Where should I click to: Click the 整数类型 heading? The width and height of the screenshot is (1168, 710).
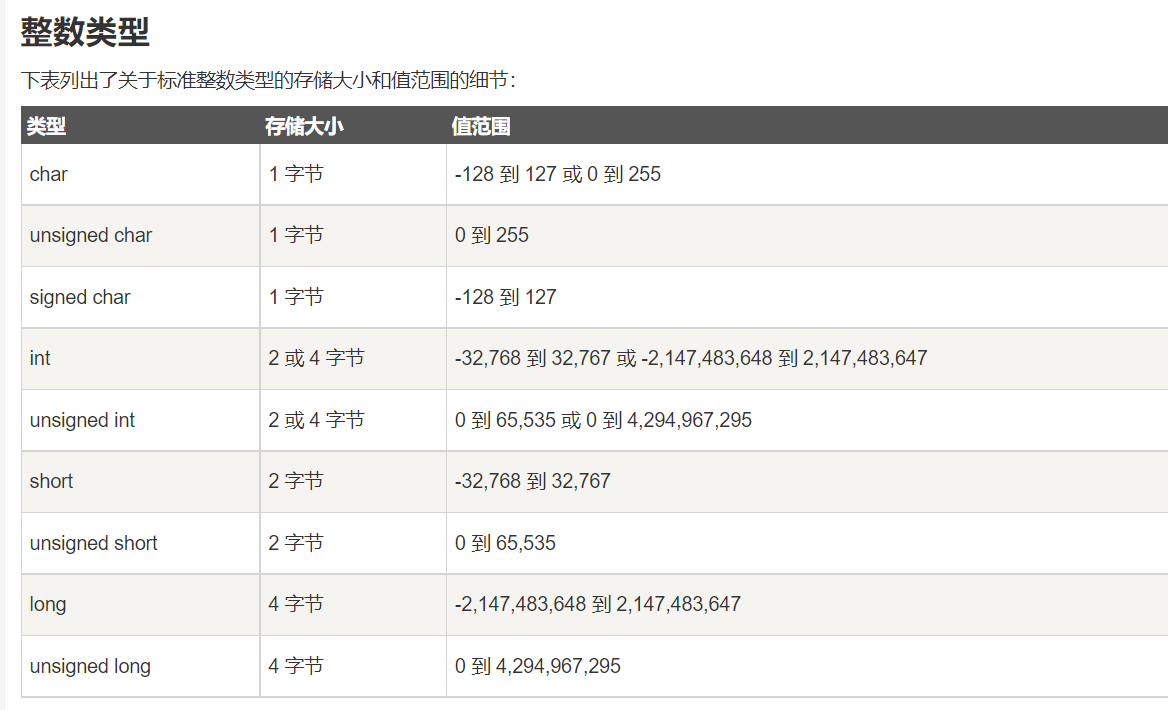[x=85, y=32]
